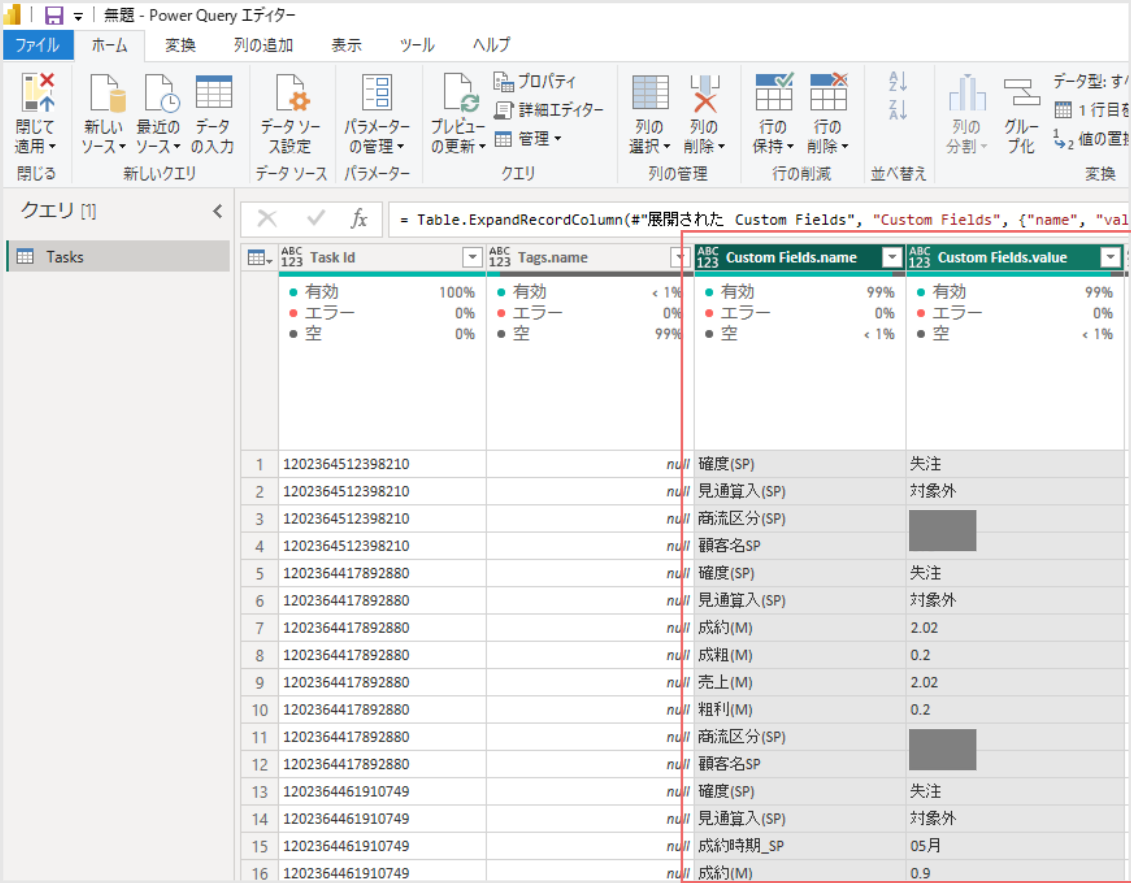The image size is (1131, 883).
Task: Switch to the Transform (変換) tab
Action: point(180,45)
